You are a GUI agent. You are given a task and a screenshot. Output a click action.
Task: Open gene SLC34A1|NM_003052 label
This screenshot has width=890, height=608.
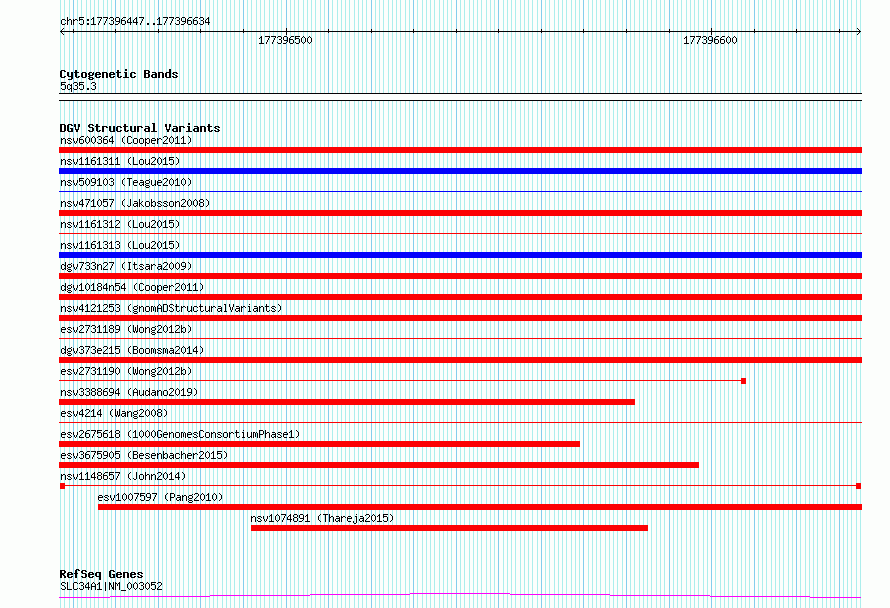tap(111, 586)
